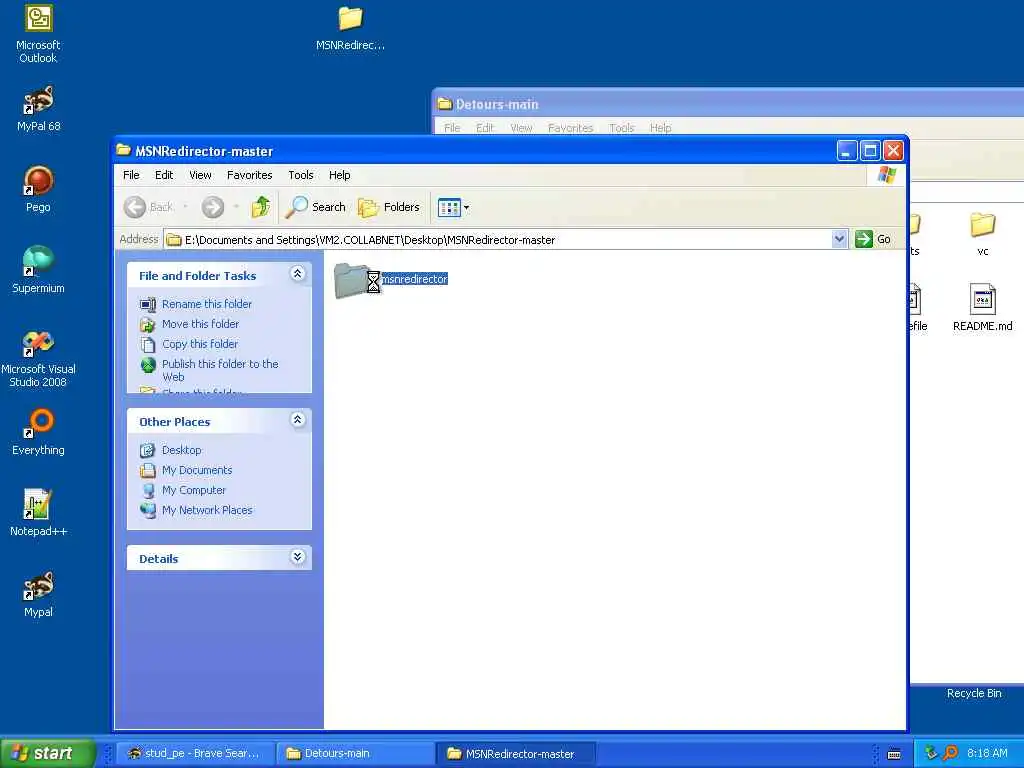Open the View menu
The width and height of the screenshot is (1024, 768).
pyautogui.click(x=200, y=175)
